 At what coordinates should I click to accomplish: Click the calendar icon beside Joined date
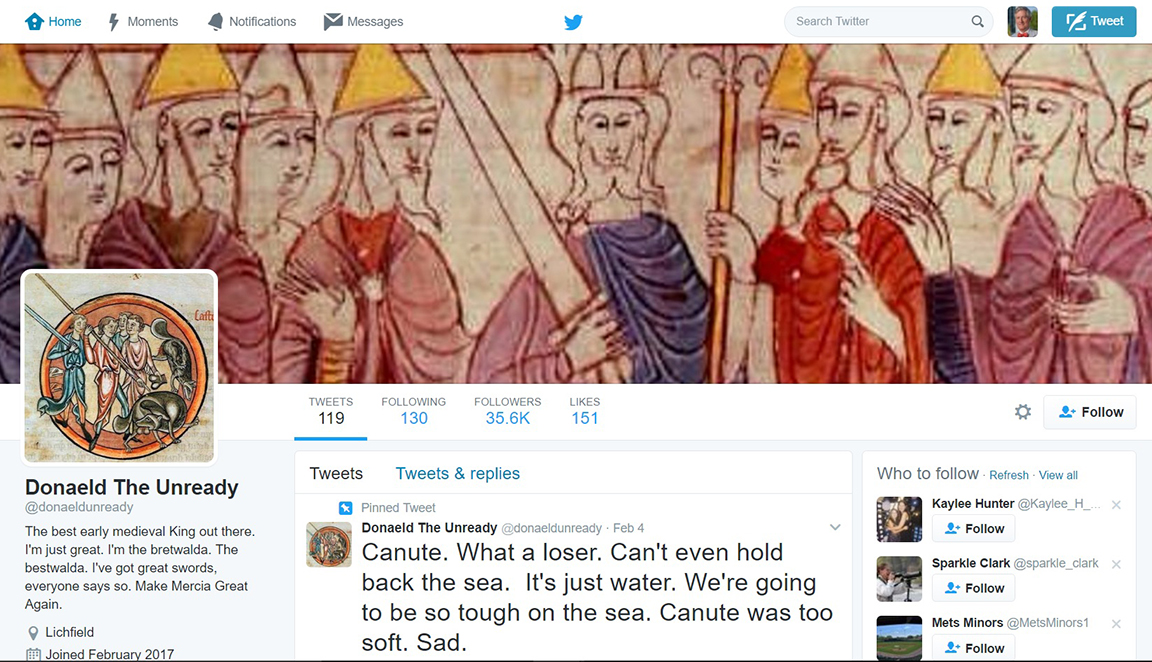tap(33, 655)
